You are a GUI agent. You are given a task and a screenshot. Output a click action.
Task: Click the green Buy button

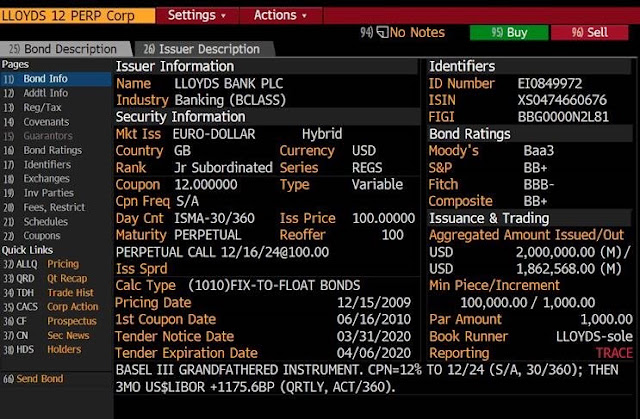509,33
